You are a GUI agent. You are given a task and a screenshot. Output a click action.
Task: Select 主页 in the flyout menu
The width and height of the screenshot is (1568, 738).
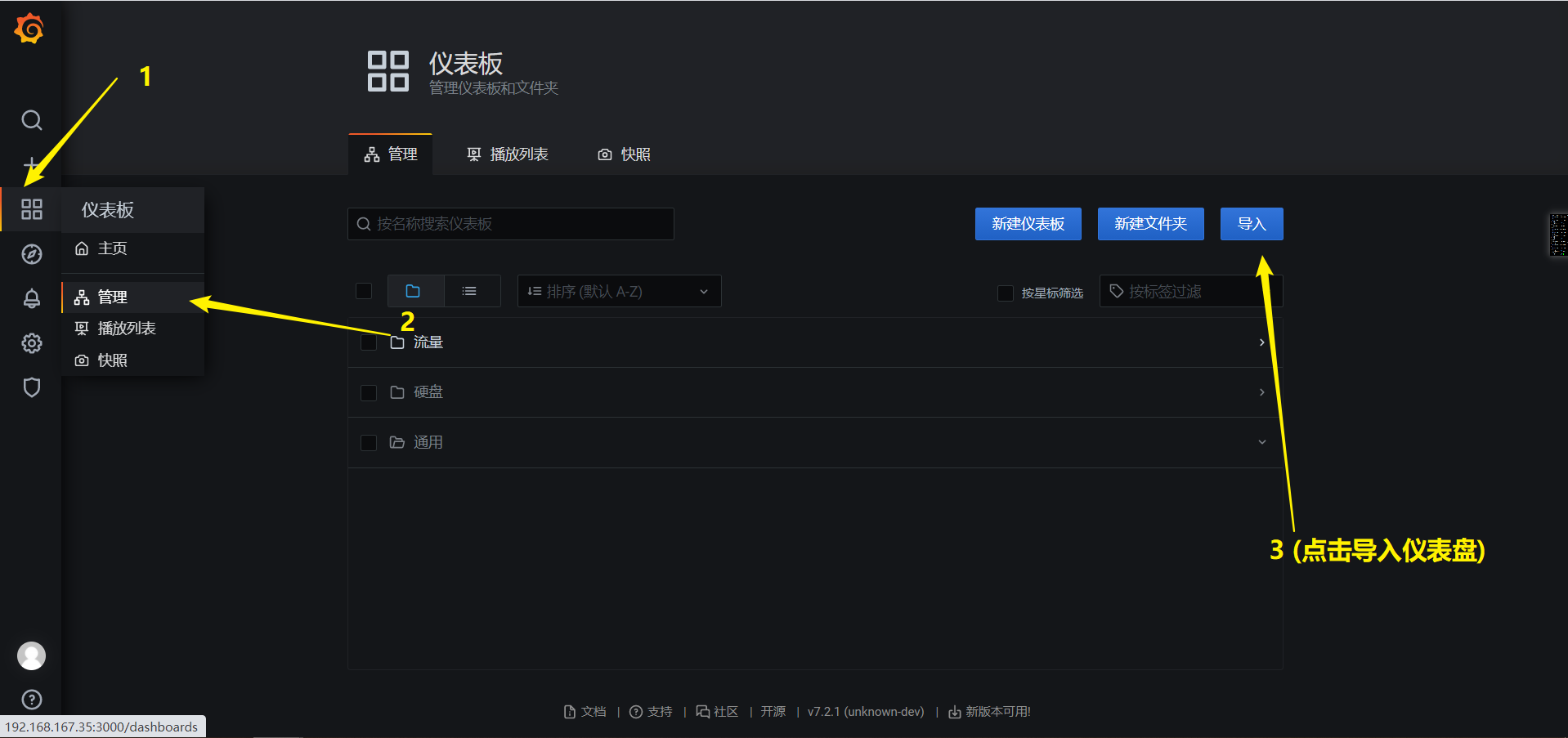click(132, 248)
